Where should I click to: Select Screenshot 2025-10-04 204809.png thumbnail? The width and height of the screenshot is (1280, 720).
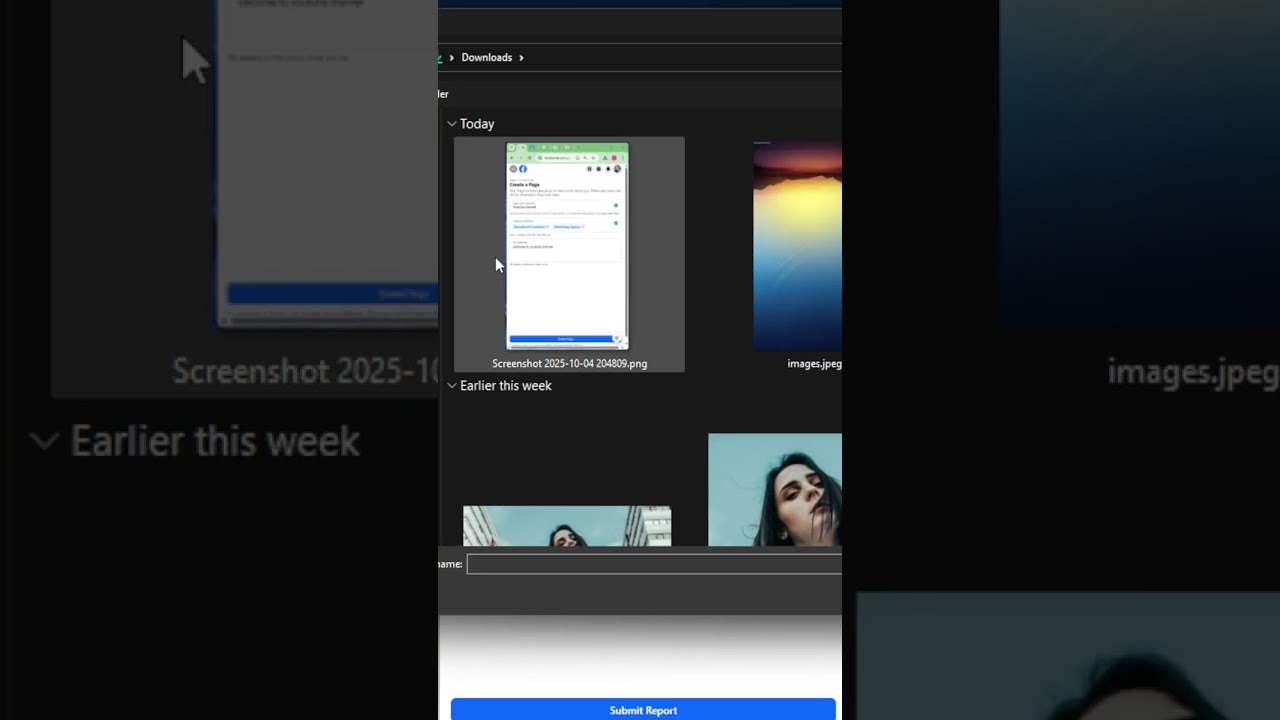[567, 246]
